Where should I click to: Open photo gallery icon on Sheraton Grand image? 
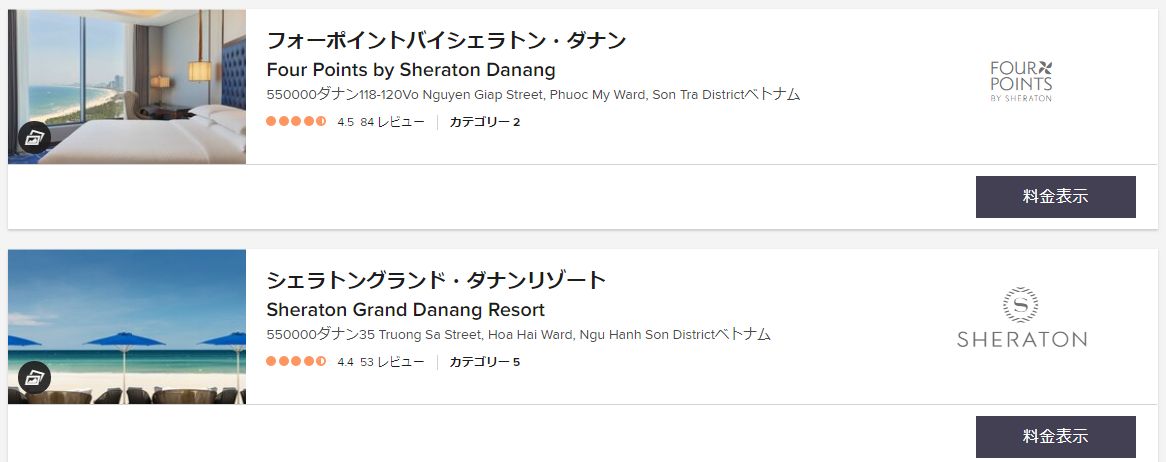(34, 378)
